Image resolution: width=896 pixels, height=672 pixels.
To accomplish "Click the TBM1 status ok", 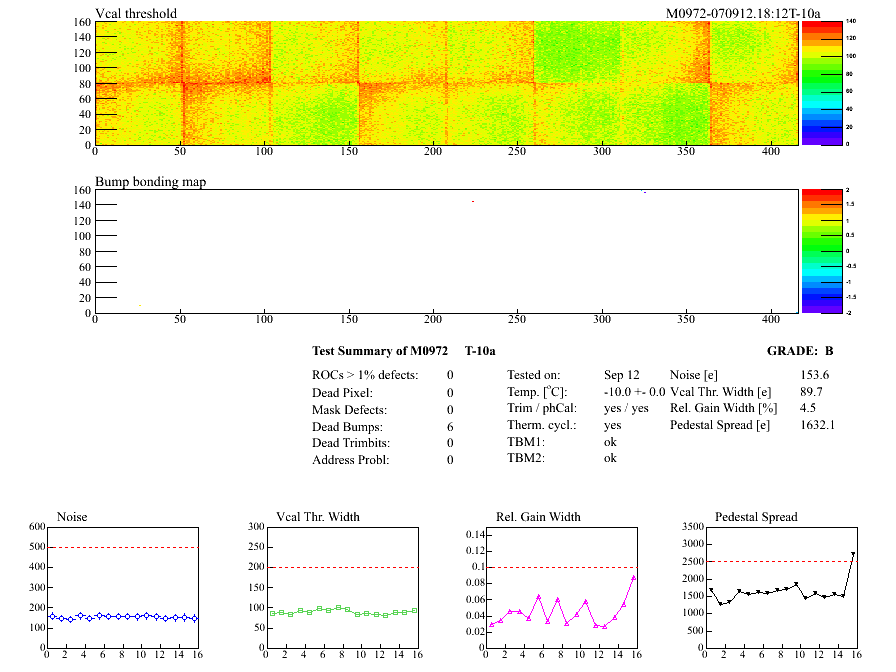I will [x=610, y=441].
